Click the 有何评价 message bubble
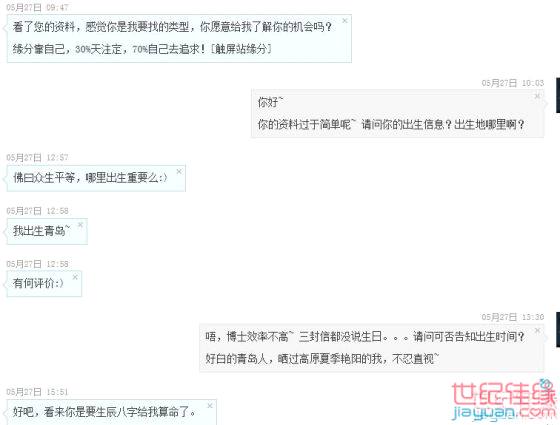This screenshot has width=560, height=425. [x=44, y=284]
